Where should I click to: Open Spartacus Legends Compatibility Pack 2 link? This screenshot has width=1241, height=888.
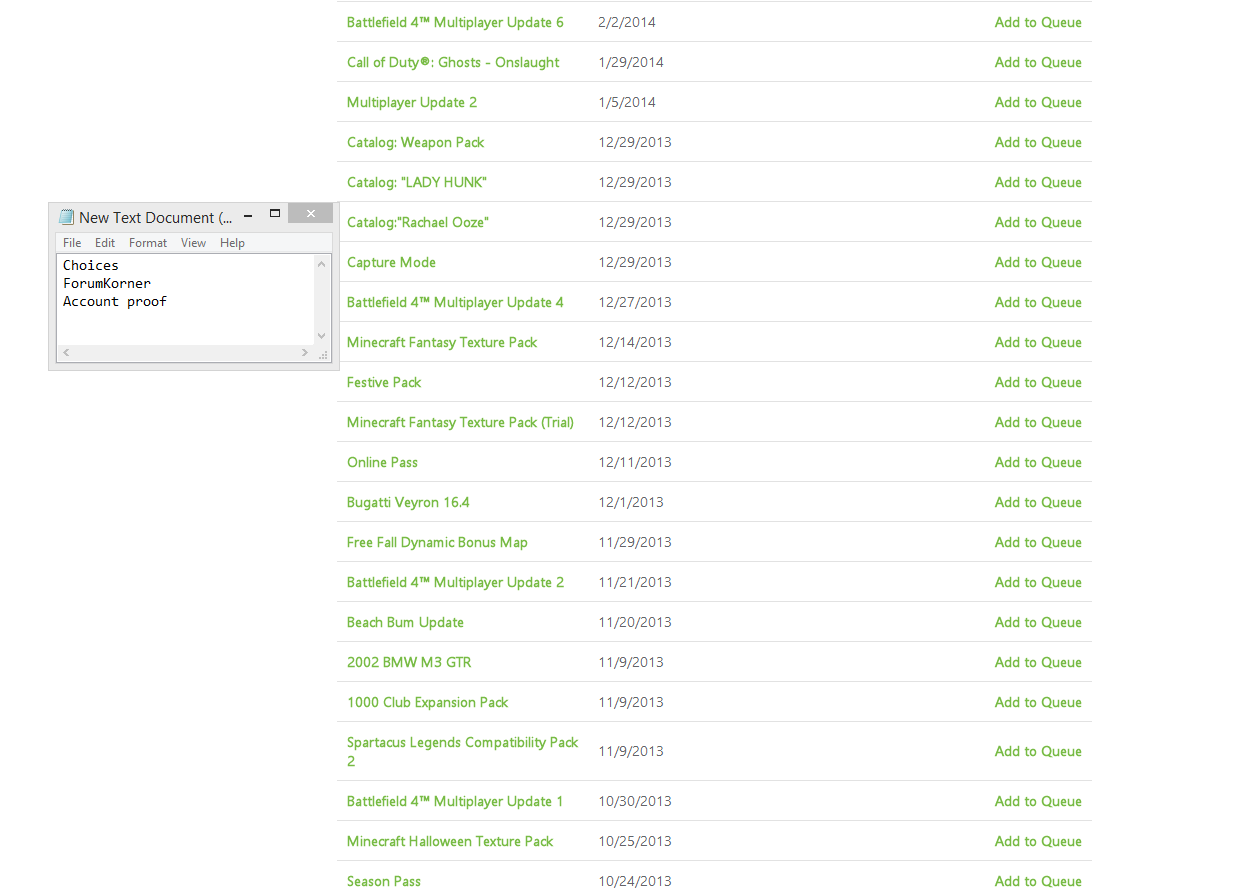pos(463,751)
